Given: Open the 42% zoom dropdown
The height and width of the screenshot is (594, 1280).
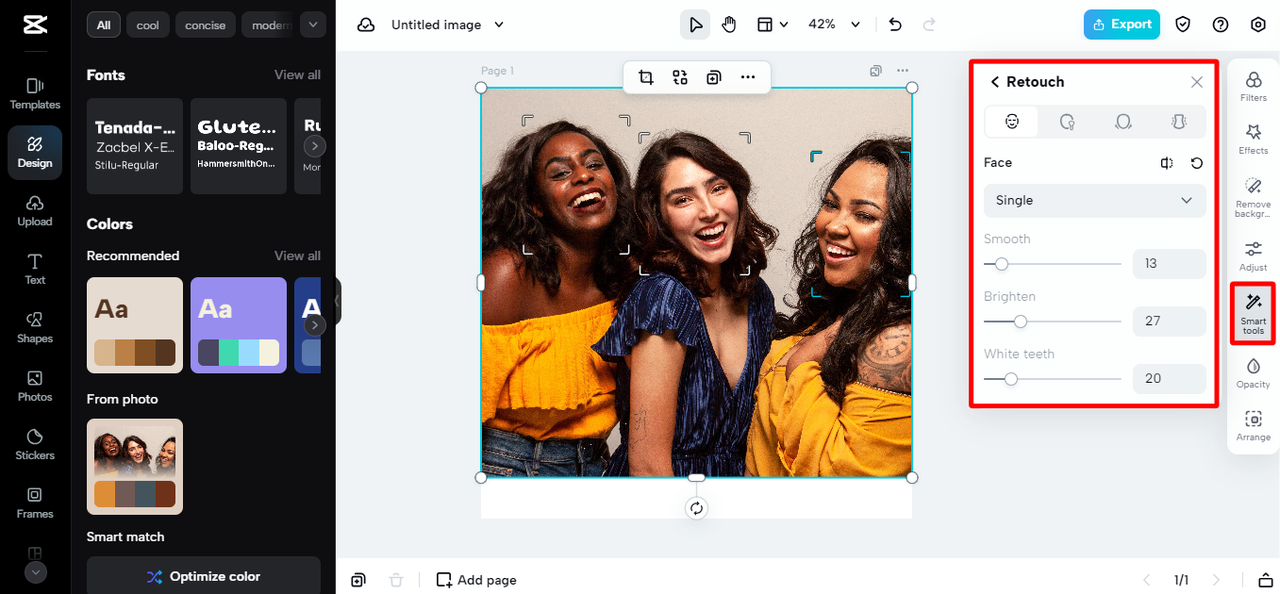Looking at the screenshot, I should [x=835, y=25].
